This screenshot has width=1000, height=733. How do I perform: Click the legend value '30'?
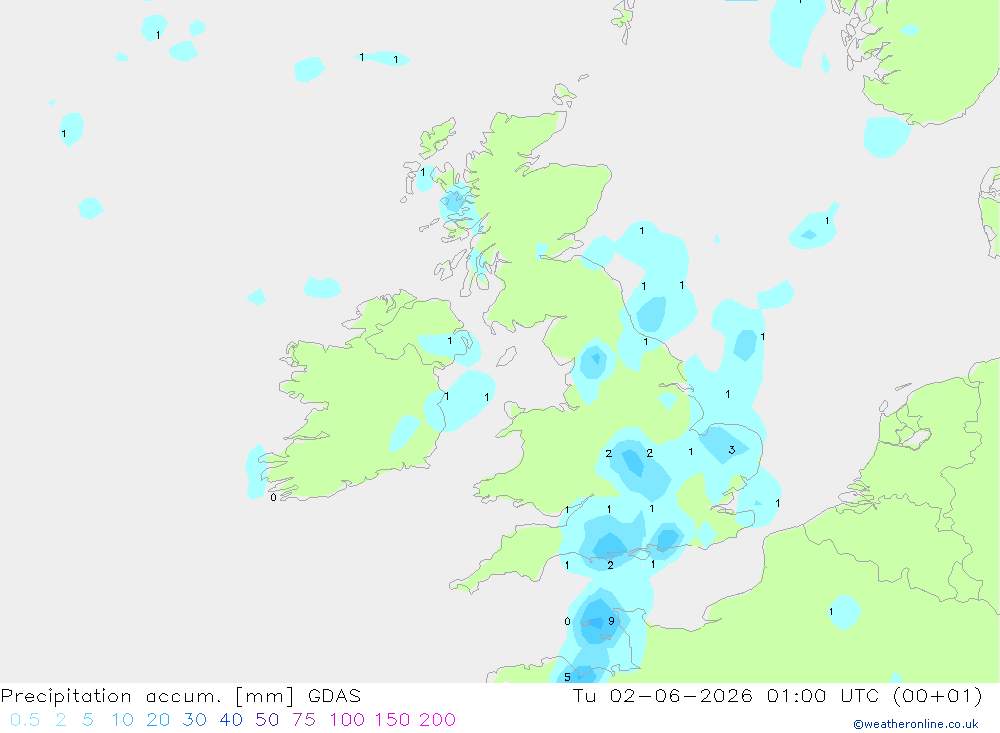[195, 720]
